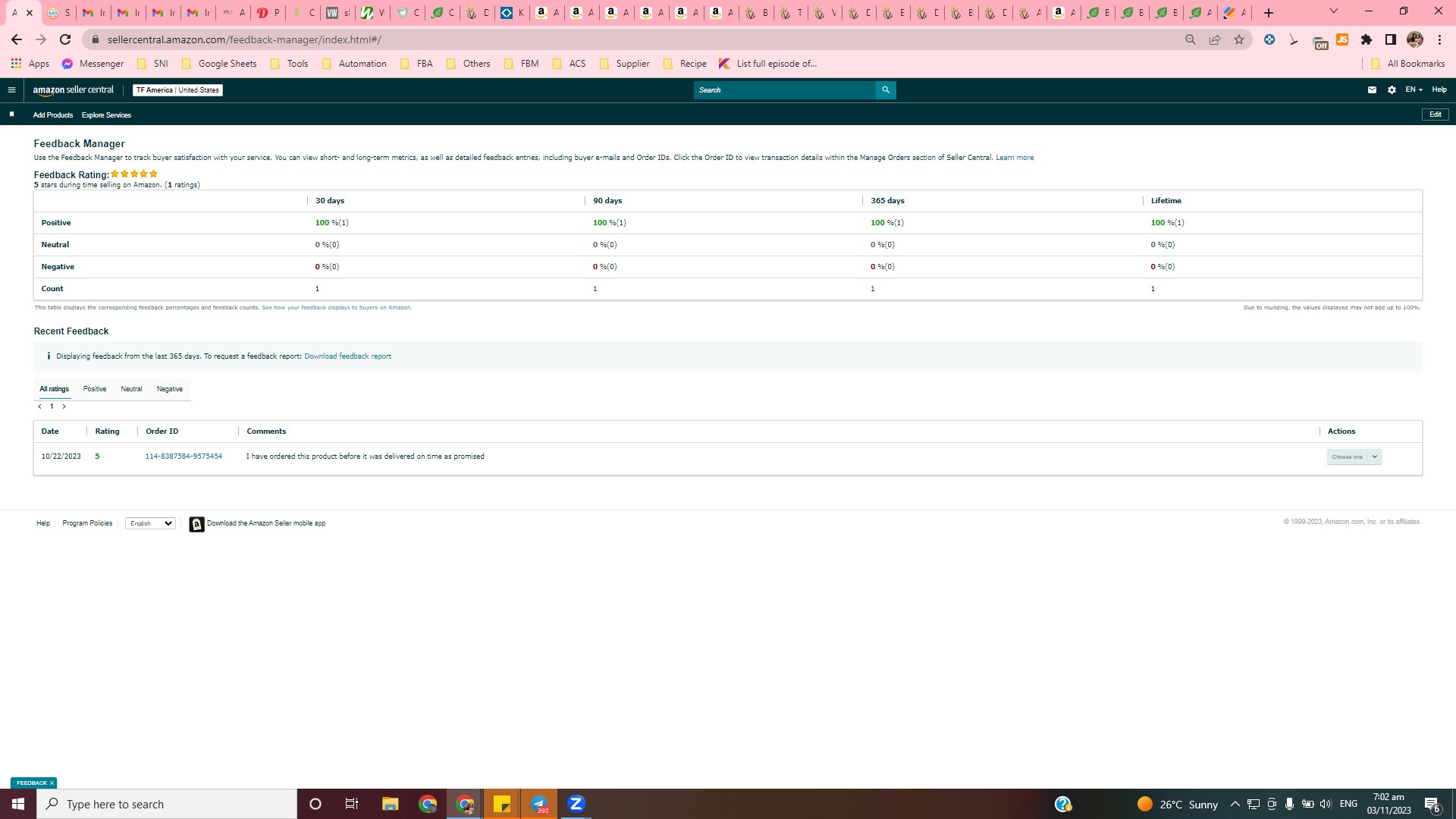Reload the page
The image size is (1456, 819).
[x=65, y=39]
